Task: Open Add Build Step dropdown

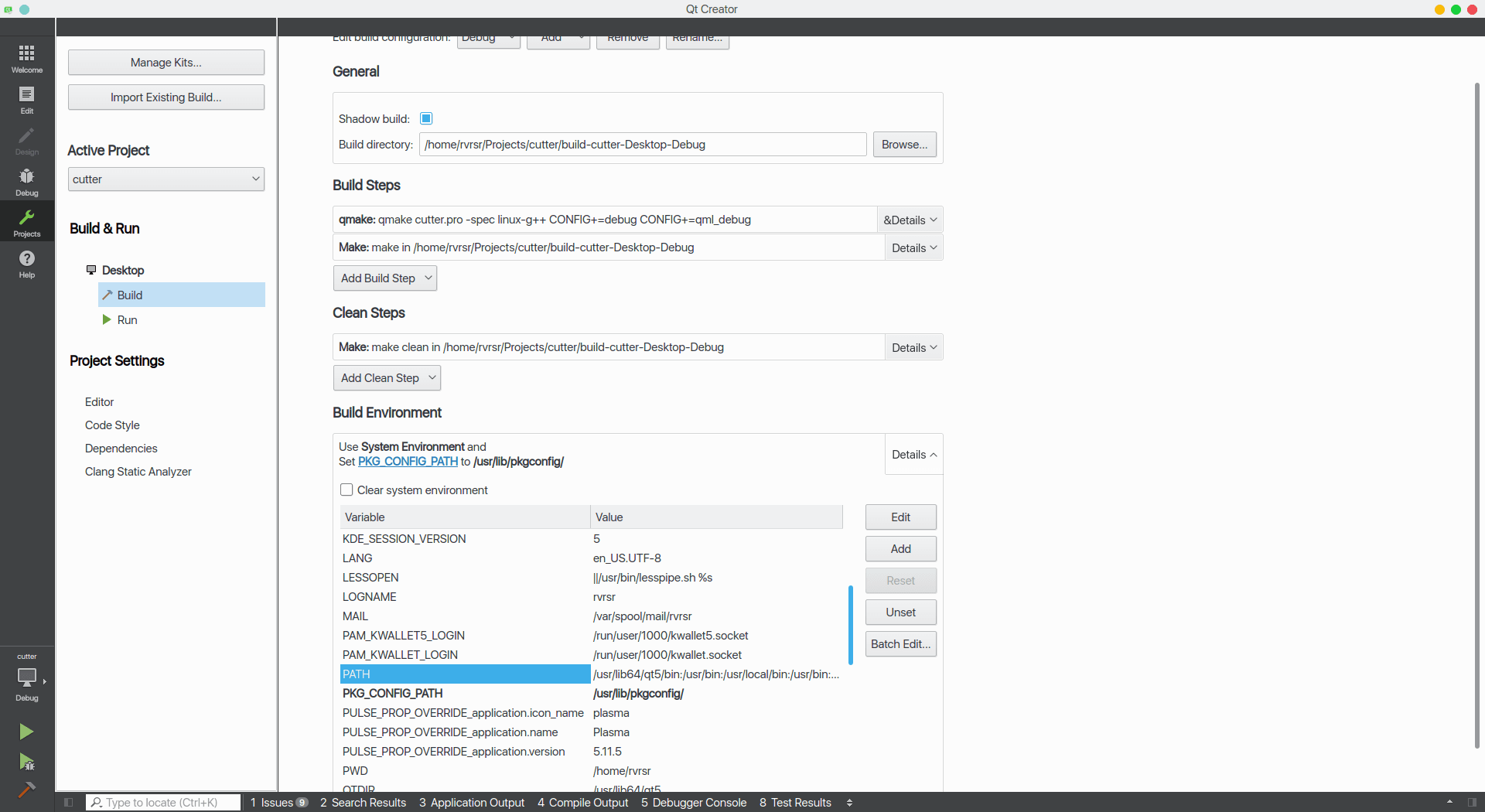Action: tap(385, 278)
